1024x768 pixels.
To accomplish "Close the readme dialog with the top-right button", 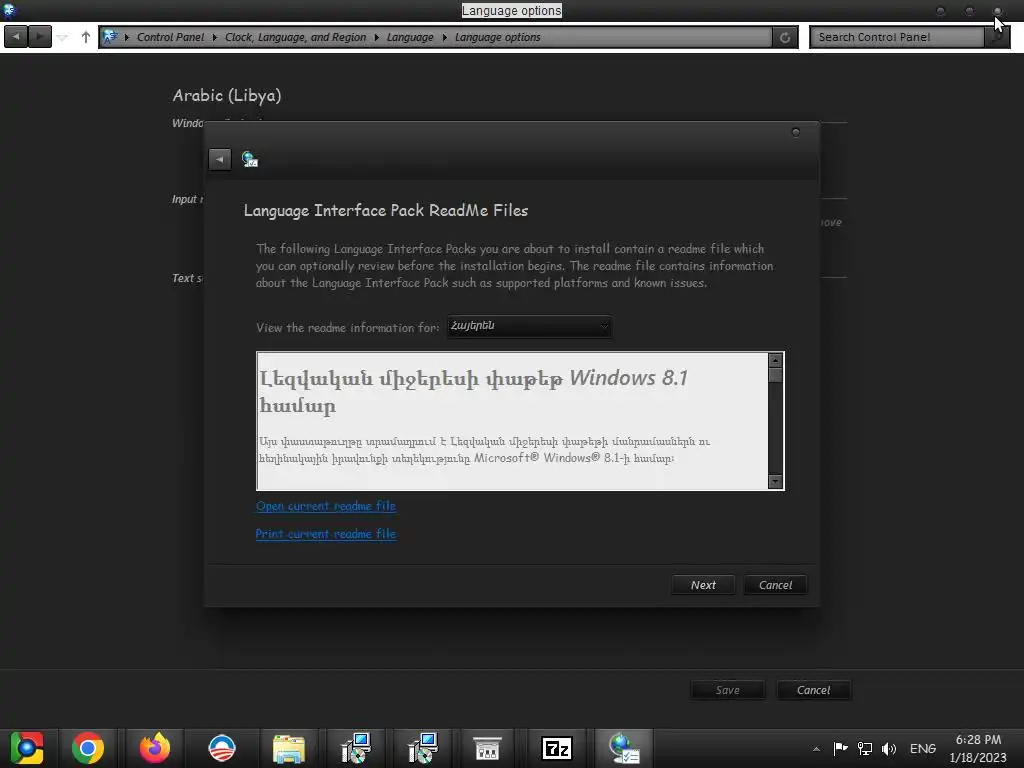I will (795, 133).
